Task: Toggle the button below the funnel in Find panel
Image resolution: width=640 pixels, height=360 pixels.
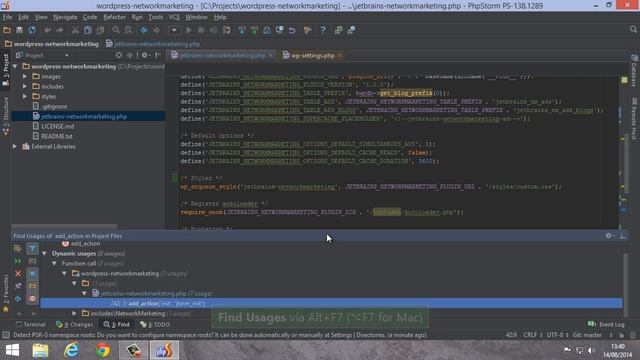Action: coord(32,261)
